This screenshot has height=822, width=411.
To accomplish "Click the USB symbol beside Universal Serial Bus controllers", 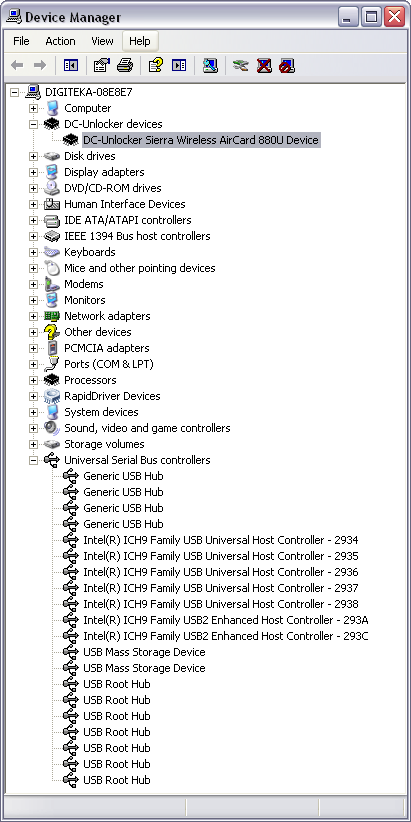I will pyautogui.click(x=51, y=460).
